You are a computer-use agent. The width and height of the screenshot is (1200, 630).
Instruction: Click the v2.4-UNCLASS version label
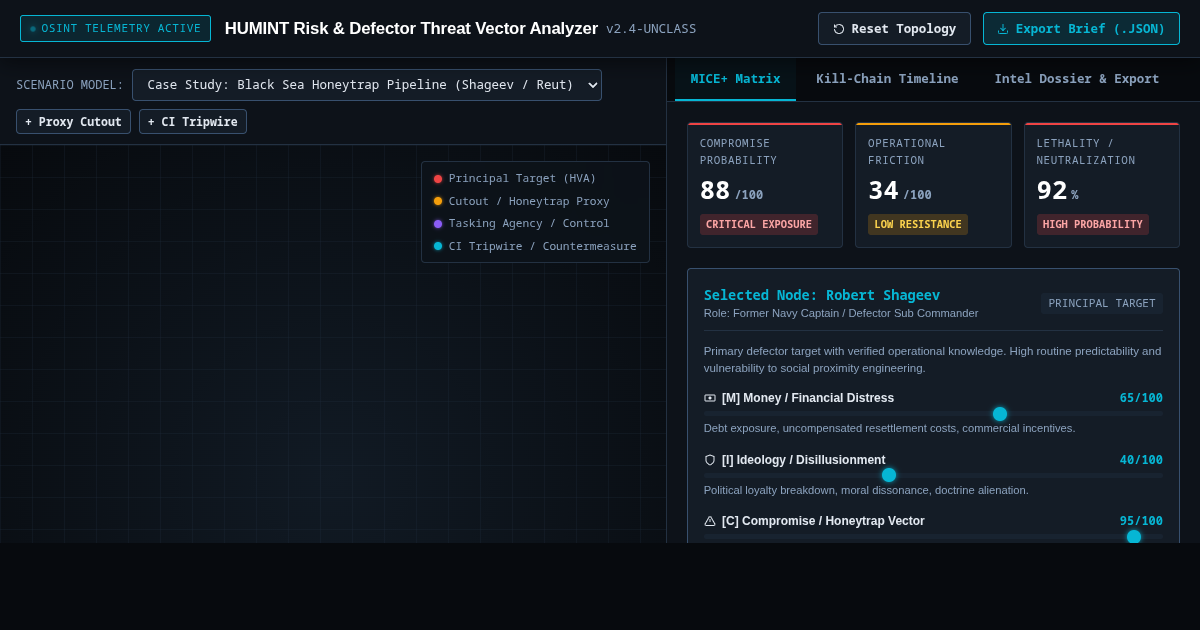coord(651,29)
